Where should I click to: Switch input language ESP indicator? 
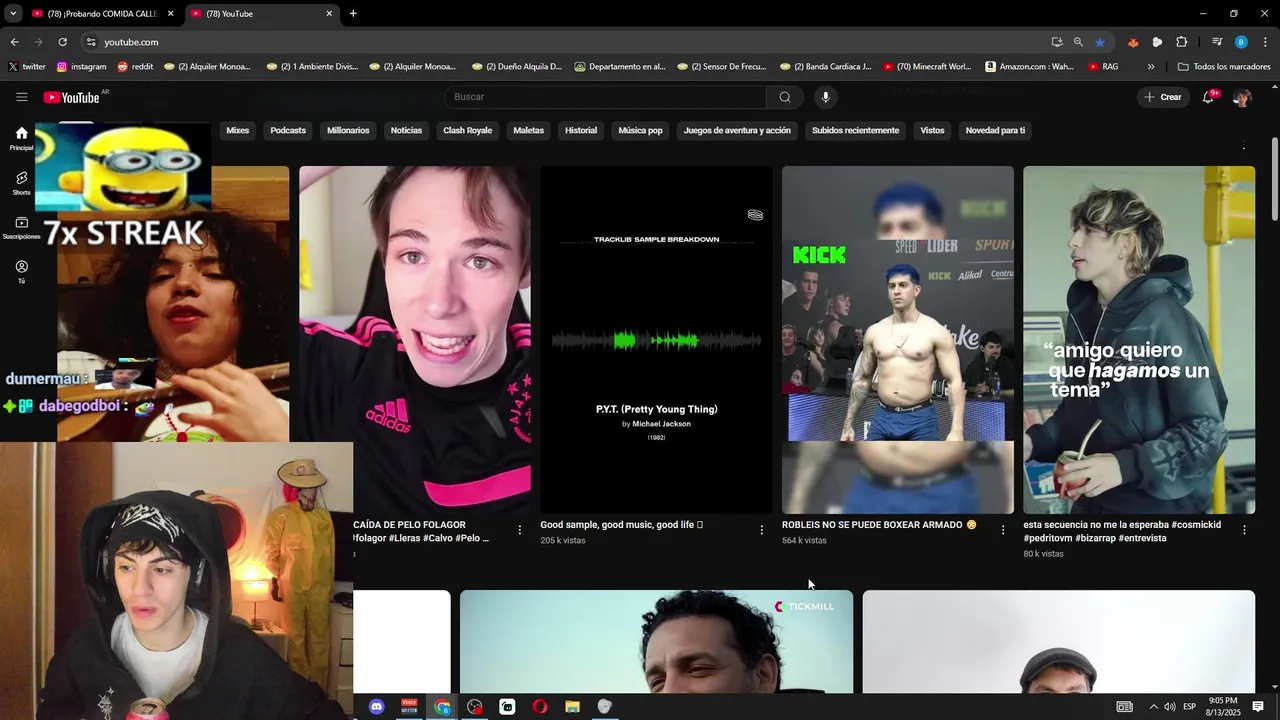[x=1189, y=707]
